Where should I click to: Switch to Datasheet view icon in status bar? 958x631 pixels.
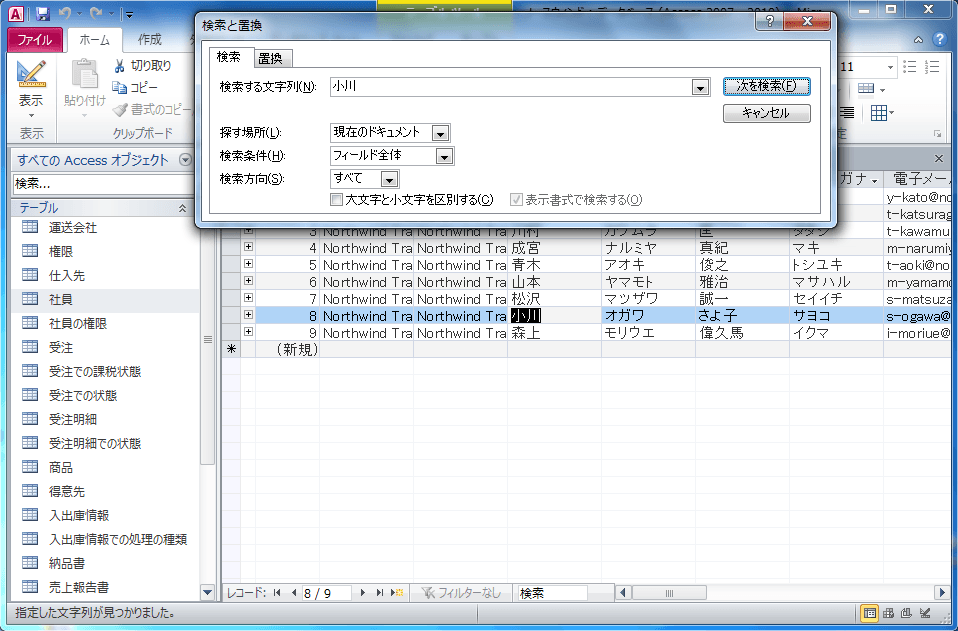870,613
